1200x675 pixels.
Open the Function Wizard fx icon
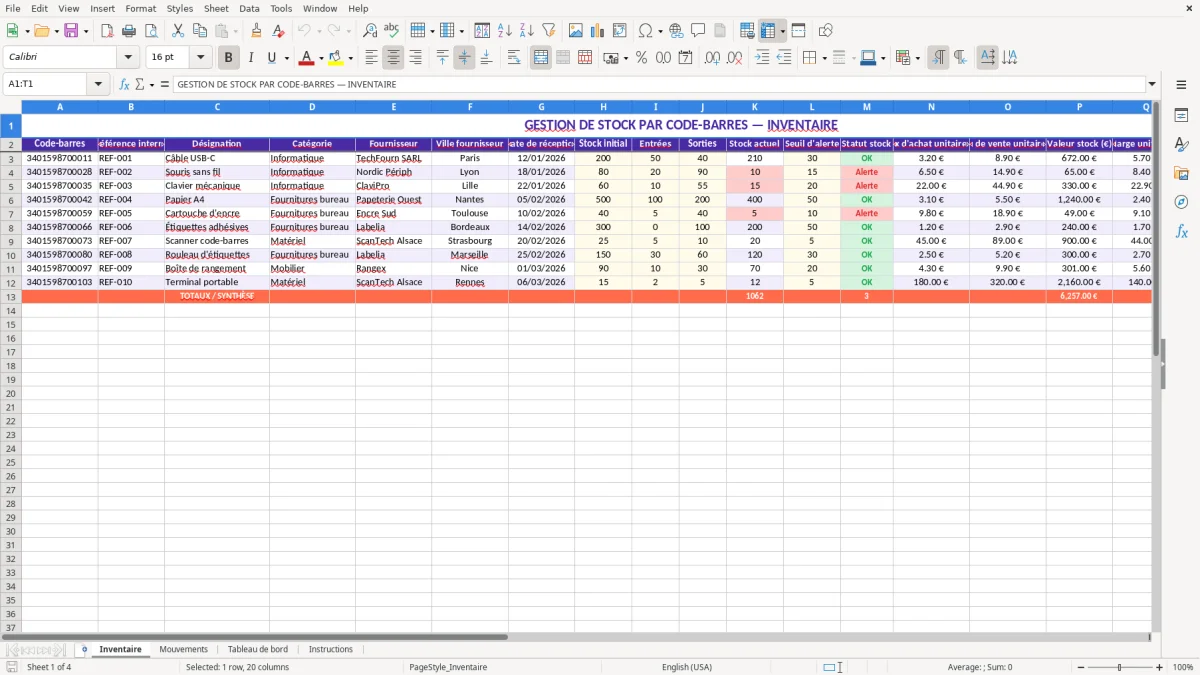pyautogui.click(x=124, y=85)
